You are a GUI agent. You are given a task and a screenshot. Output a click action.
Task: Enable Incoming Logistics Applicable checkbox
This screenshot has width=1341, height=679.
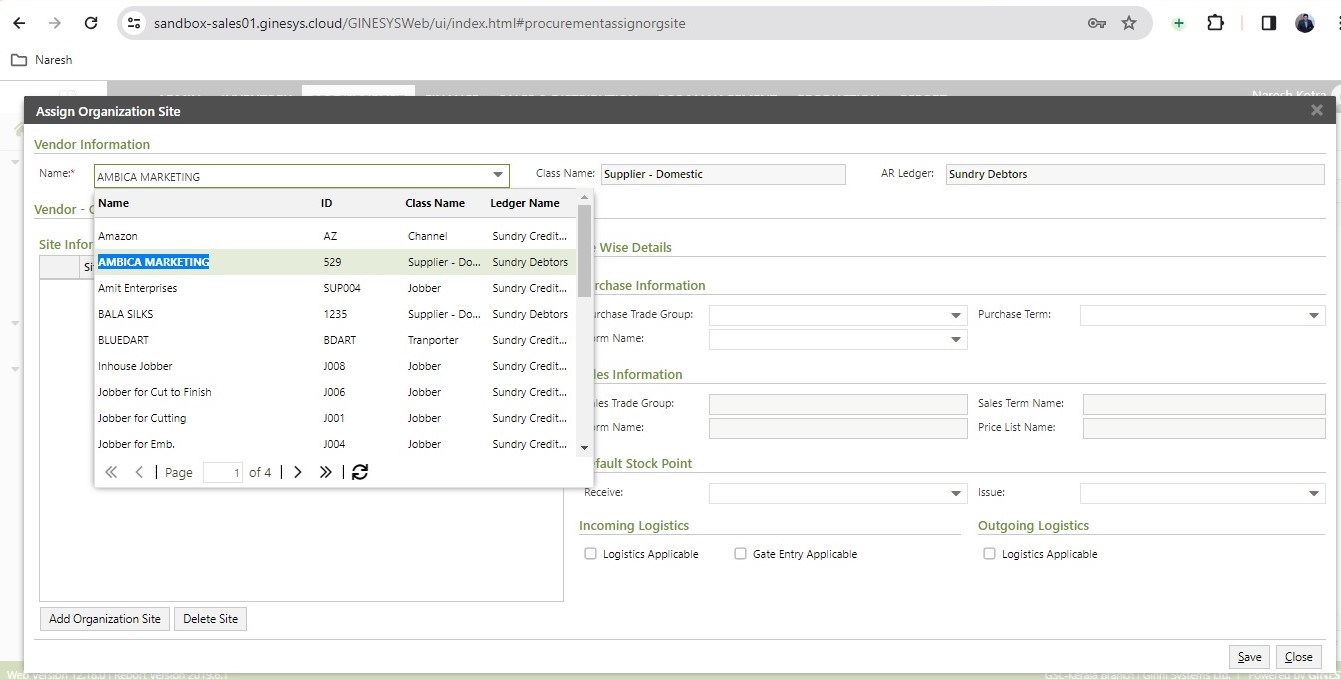pos(590,553)
